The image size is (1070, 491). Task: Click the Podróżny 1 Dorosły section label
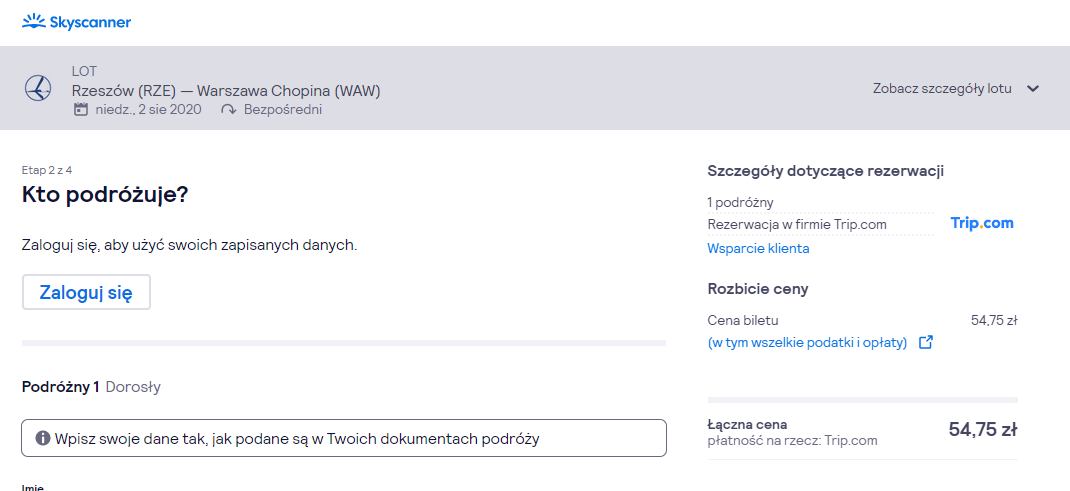tap(91, 387)
